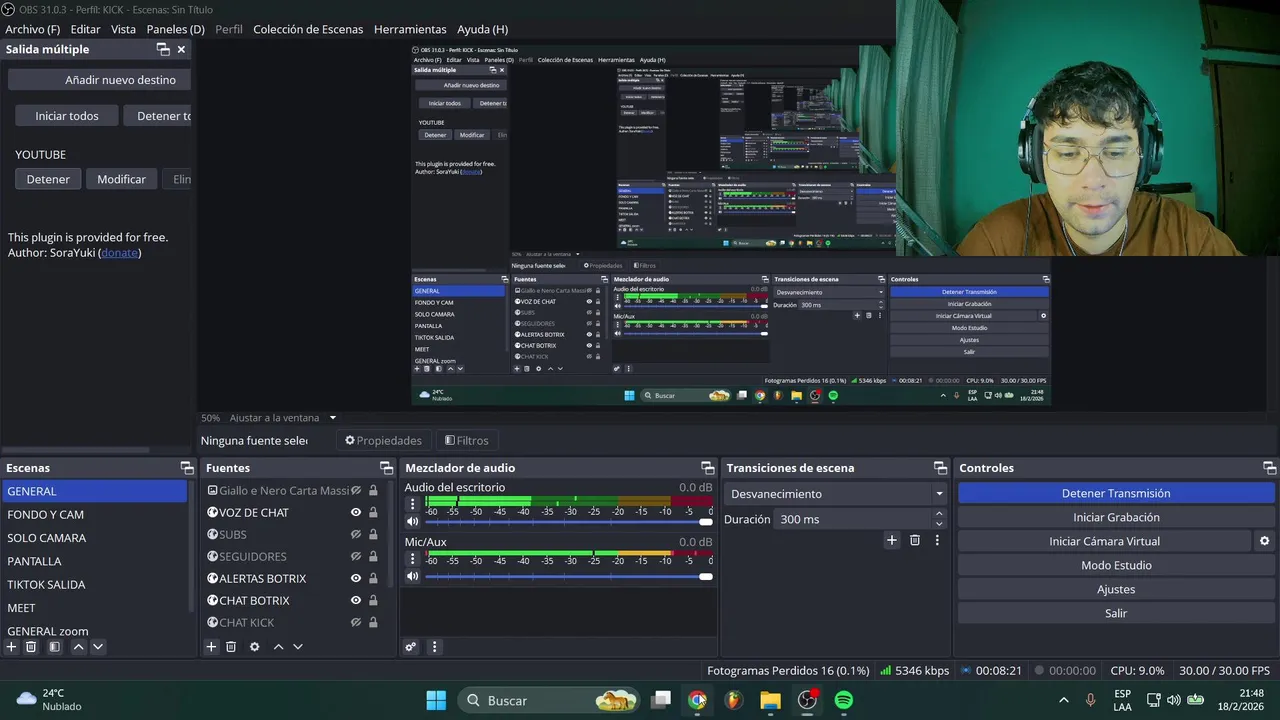Viewport: 1280px width, 720px height.
Task: Open Editar menu
Action: [x=85, y=29]
